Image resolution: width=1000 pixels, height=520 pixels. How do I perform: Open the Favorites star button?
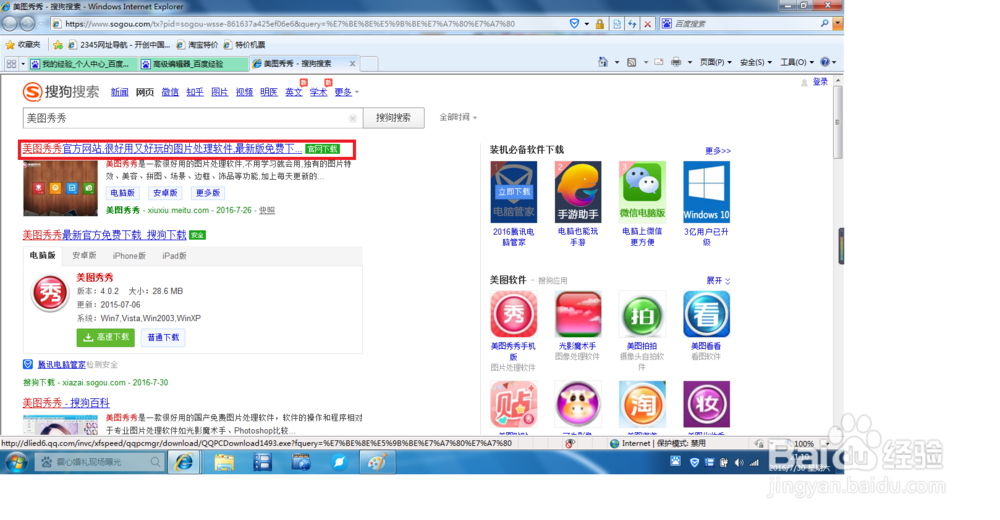point(23,45)
